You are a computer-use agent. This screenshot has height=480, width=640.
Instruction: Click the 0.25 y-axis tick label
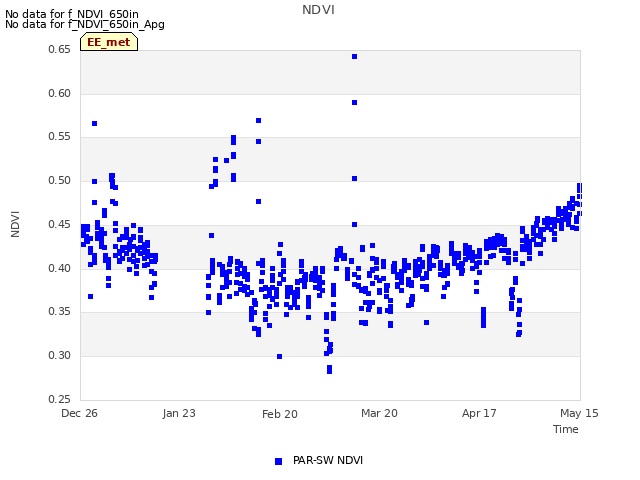pos(59,399)
